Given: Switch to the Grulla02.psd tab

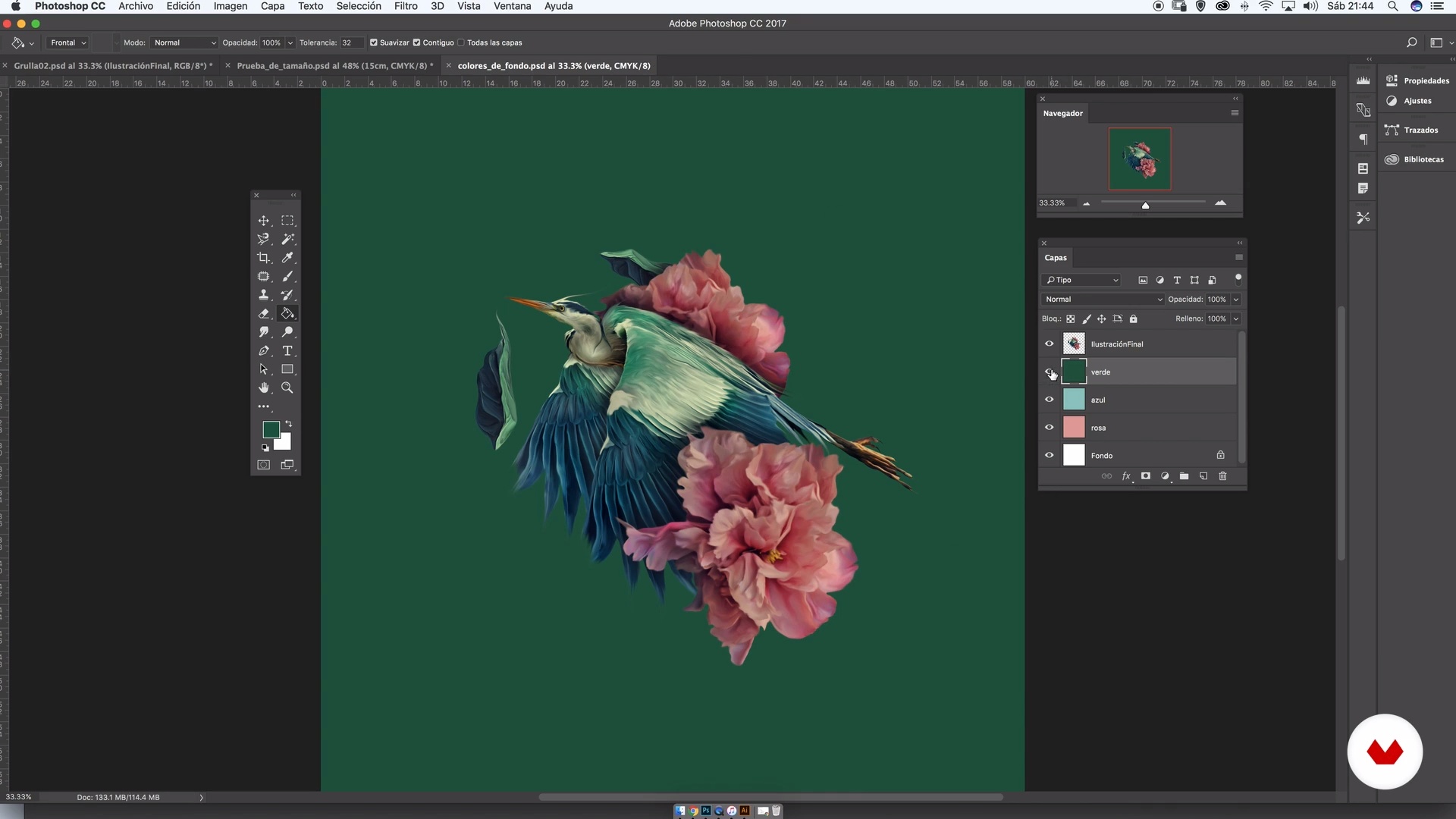Looking at the screenshot, I should tap(112, 66).
